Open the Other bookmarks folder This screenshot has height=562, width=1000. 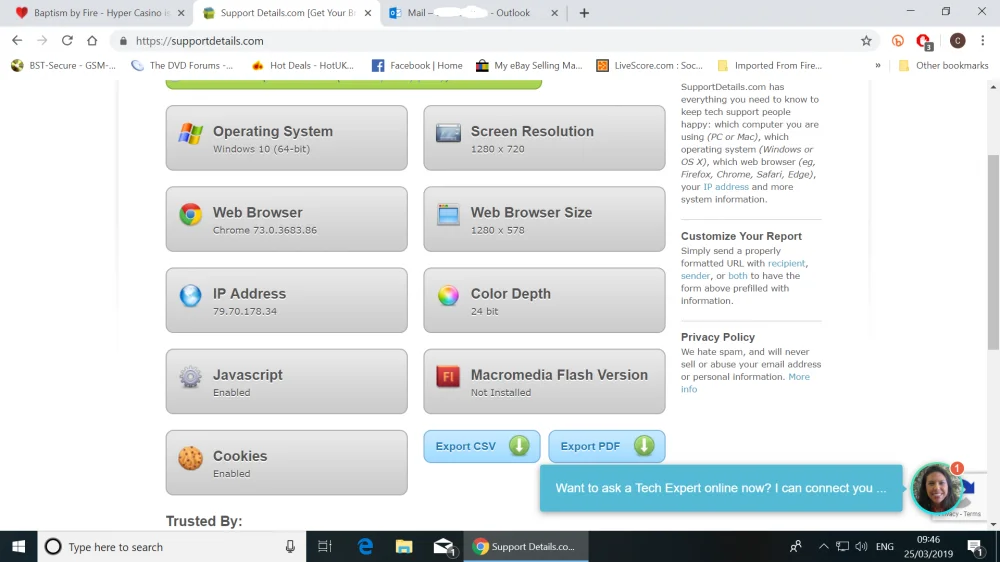point(943,65)
